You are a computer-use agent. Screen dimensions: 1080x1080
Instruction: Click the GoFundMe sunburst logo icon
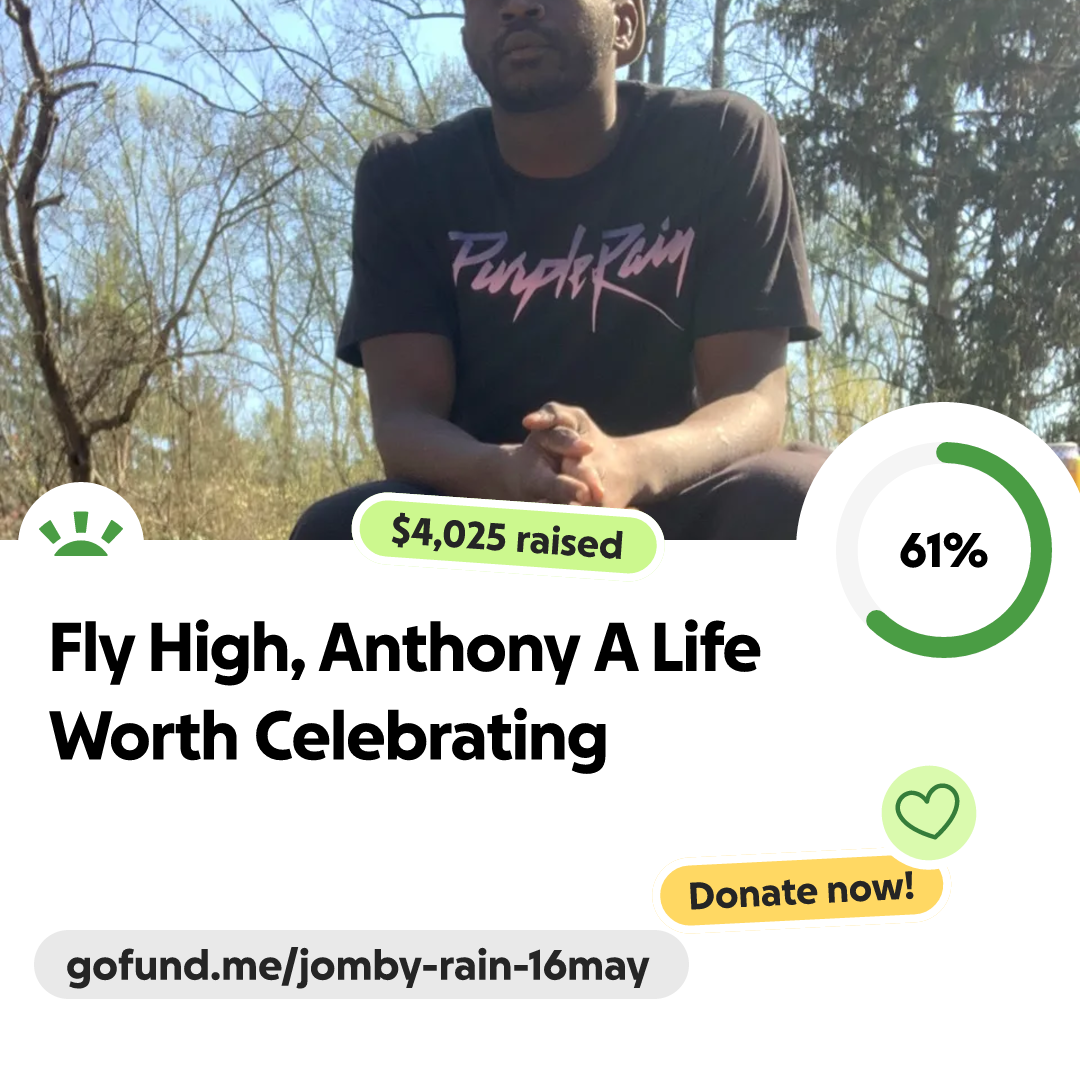81,534
